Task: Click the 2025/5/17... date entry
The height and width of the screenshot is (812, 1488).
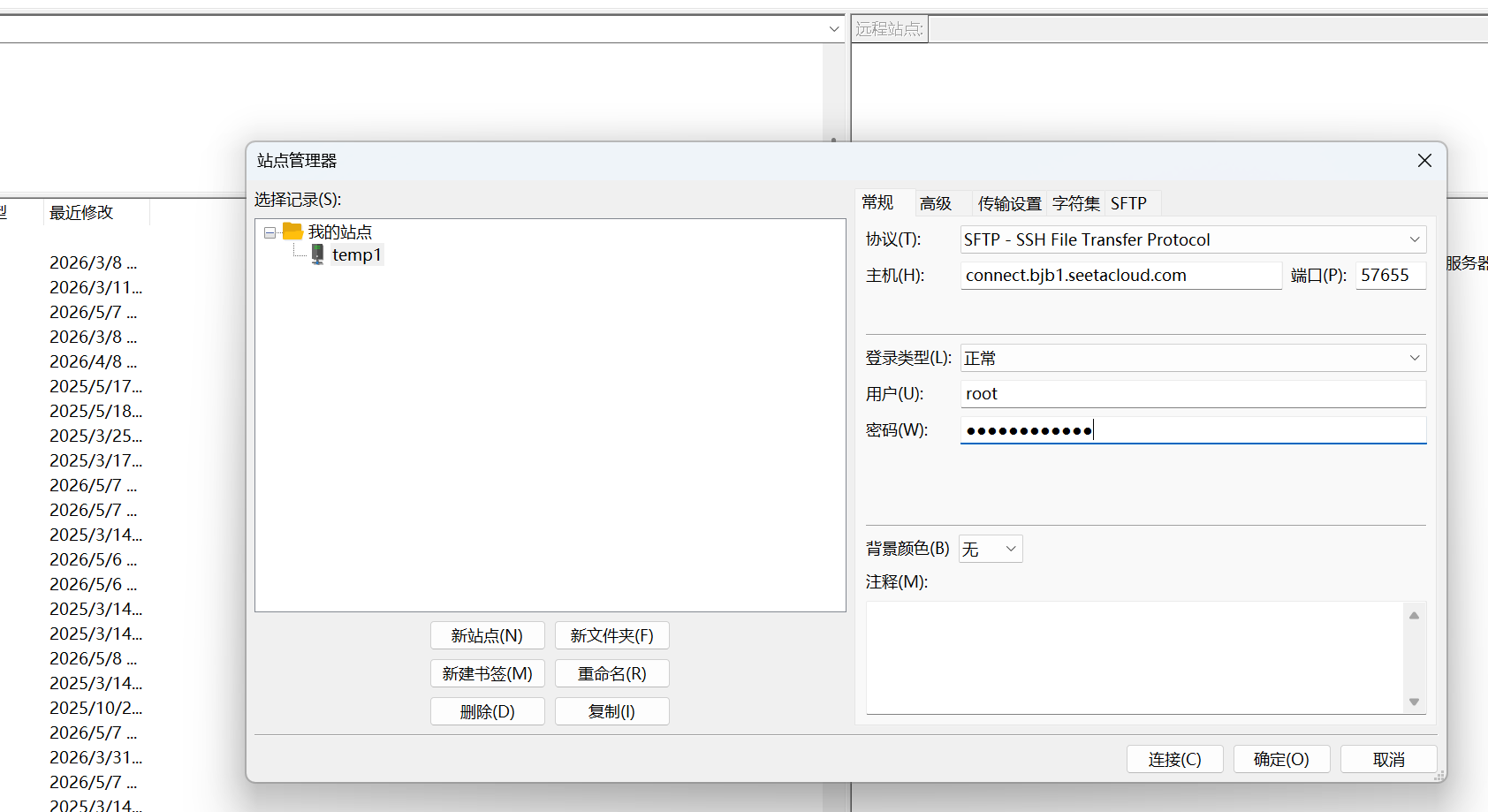Action: 95,386
